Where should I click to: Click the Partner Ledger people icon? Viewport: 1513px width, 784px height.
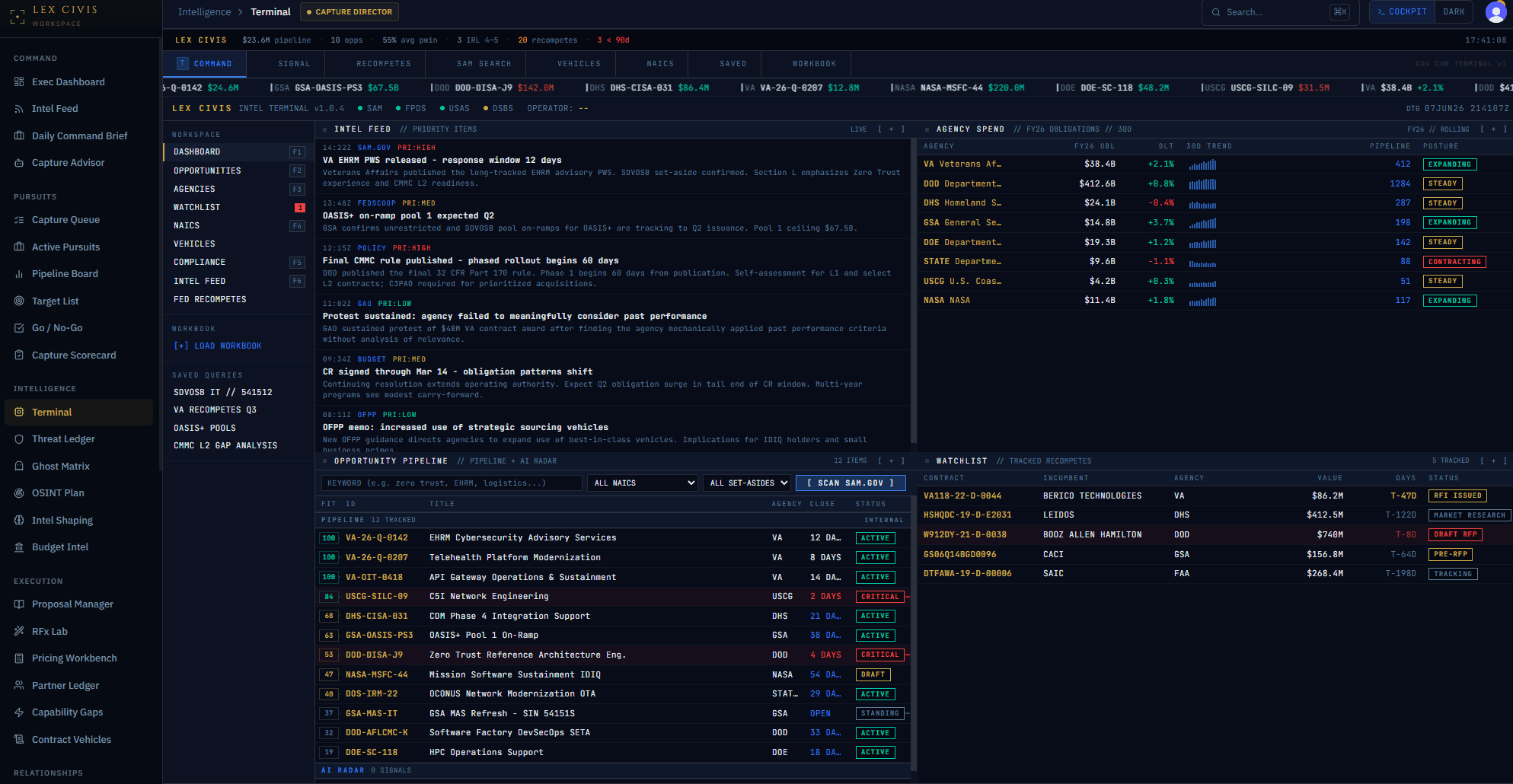pos(19,686)
